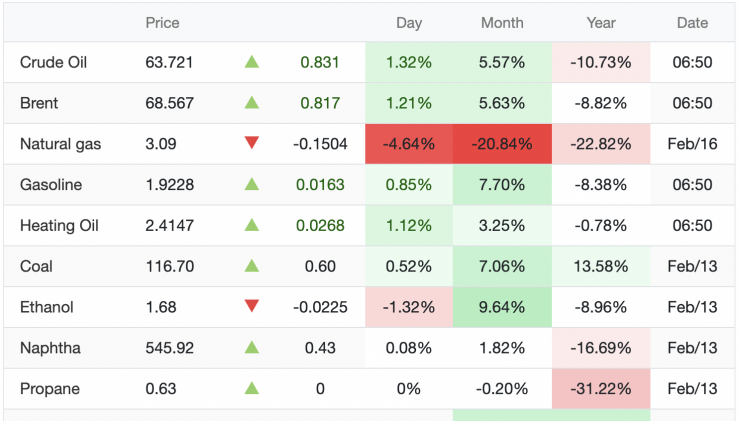
Task: Click the red down arrow for Ethanol
Action: tap(252, 307)
